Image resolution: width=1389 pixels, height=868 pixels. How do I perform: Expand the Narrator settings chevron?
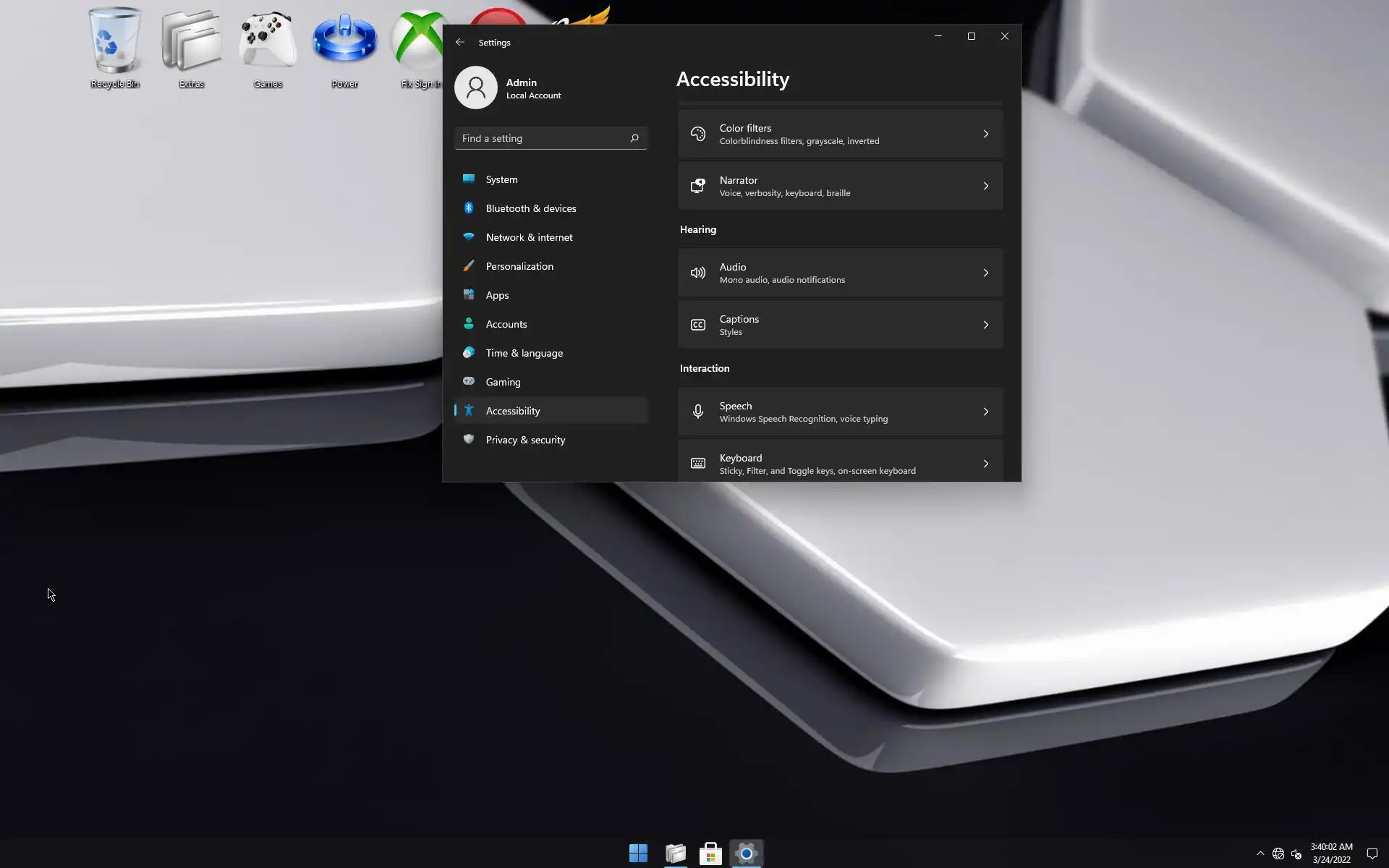point(985,186)
